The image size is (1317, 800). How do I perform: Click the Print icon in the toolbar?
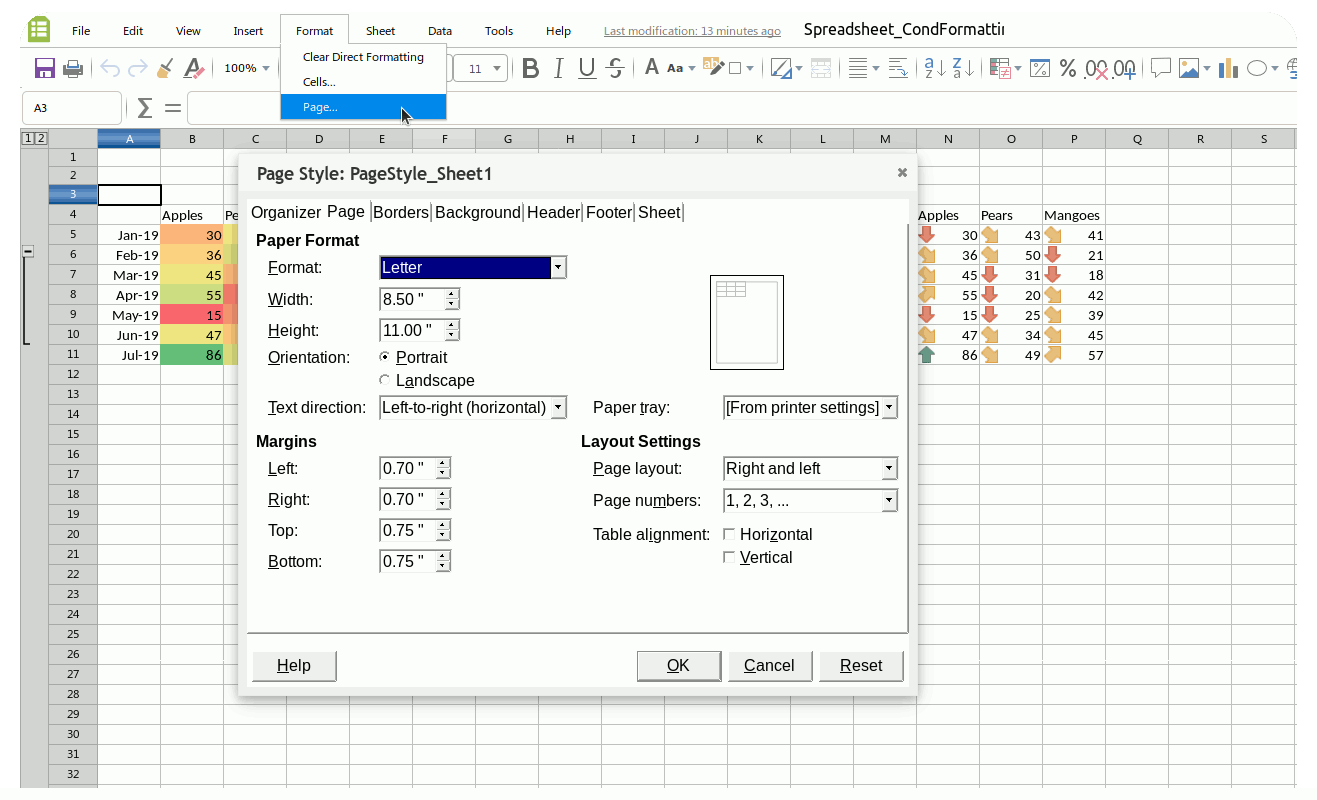pyautogui.click(x=72, y=68)
